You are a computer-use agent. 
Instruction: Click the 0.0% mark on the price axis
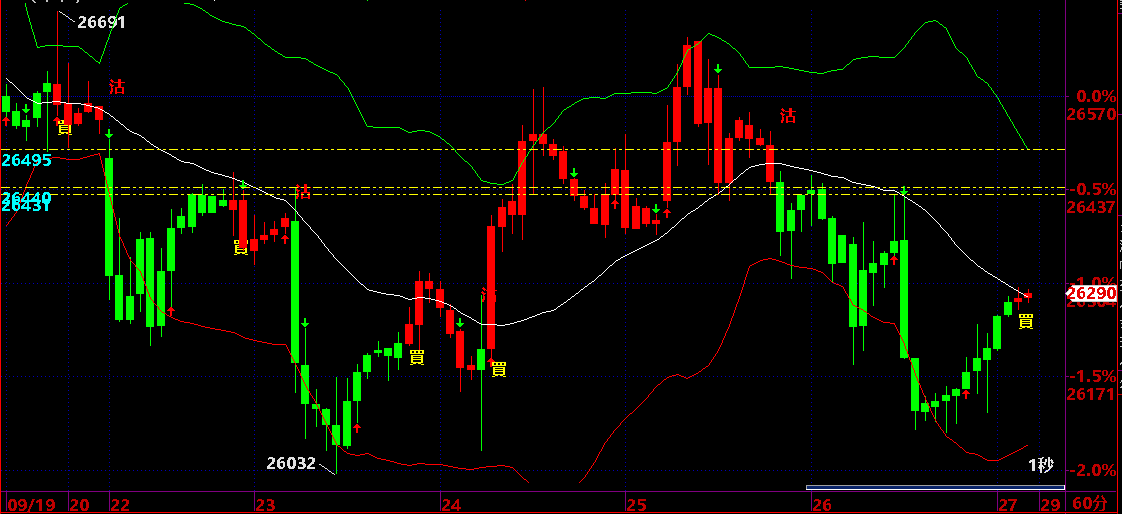[1092, 96]
